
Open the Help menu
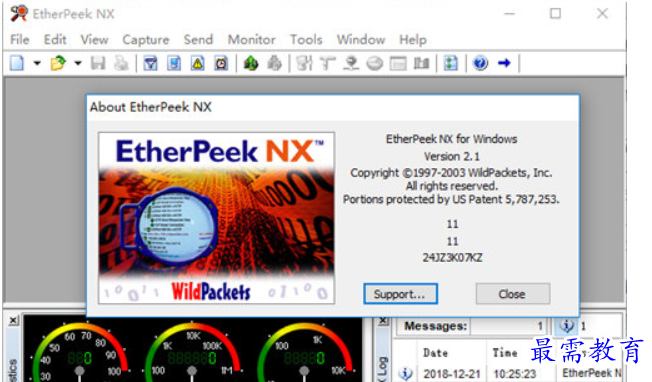[x=413, y=39]
